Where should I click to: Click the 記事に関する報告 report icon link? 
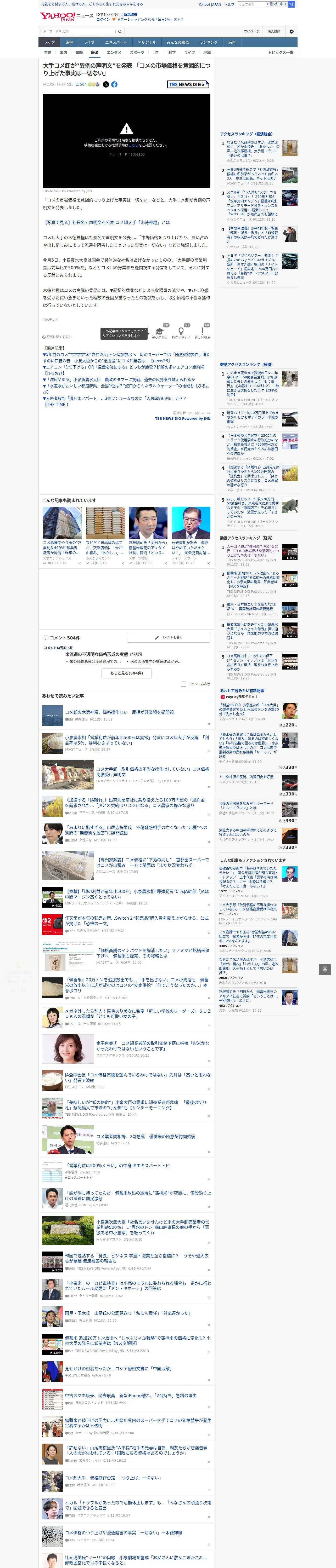coord(57,337)
